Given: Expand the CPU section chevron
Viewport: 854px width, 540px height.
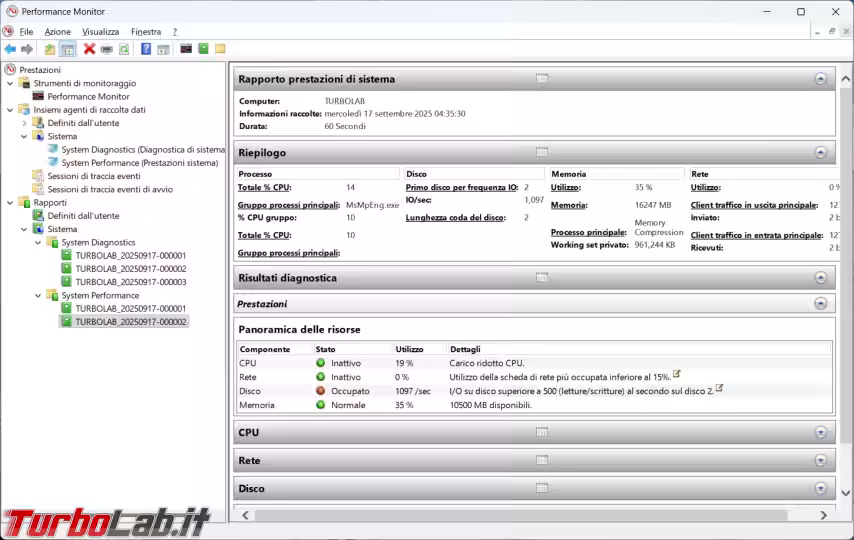Looking at the screenshot, I should [820, 433].
